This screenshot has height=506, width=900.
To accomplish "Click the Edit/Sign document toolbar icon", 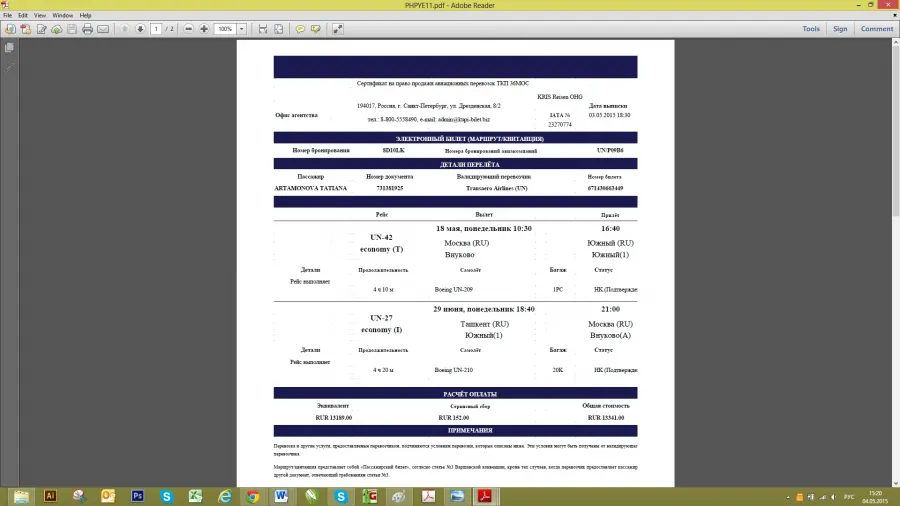I will tap(41, 29).
